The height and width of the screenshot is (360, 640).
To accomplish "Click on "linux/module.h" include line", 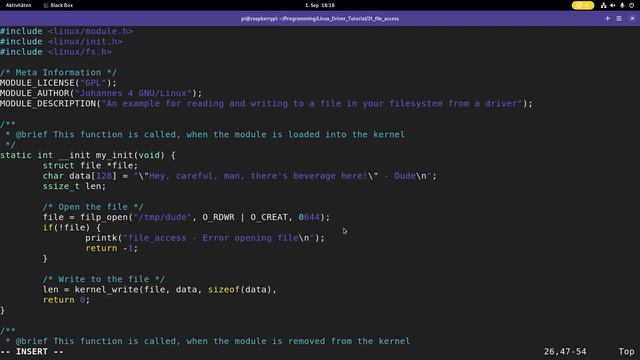I will click(x=67, y=31).
